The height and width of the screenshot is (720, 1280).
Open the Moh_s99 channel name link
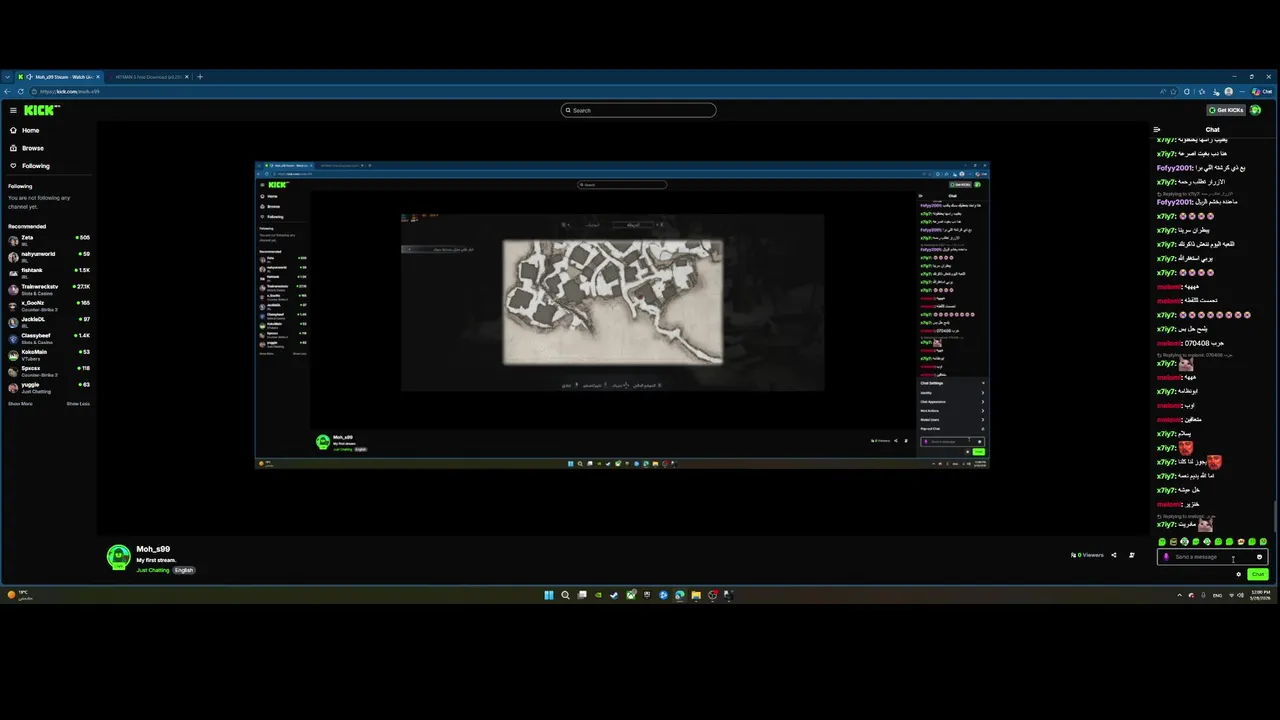153,549
